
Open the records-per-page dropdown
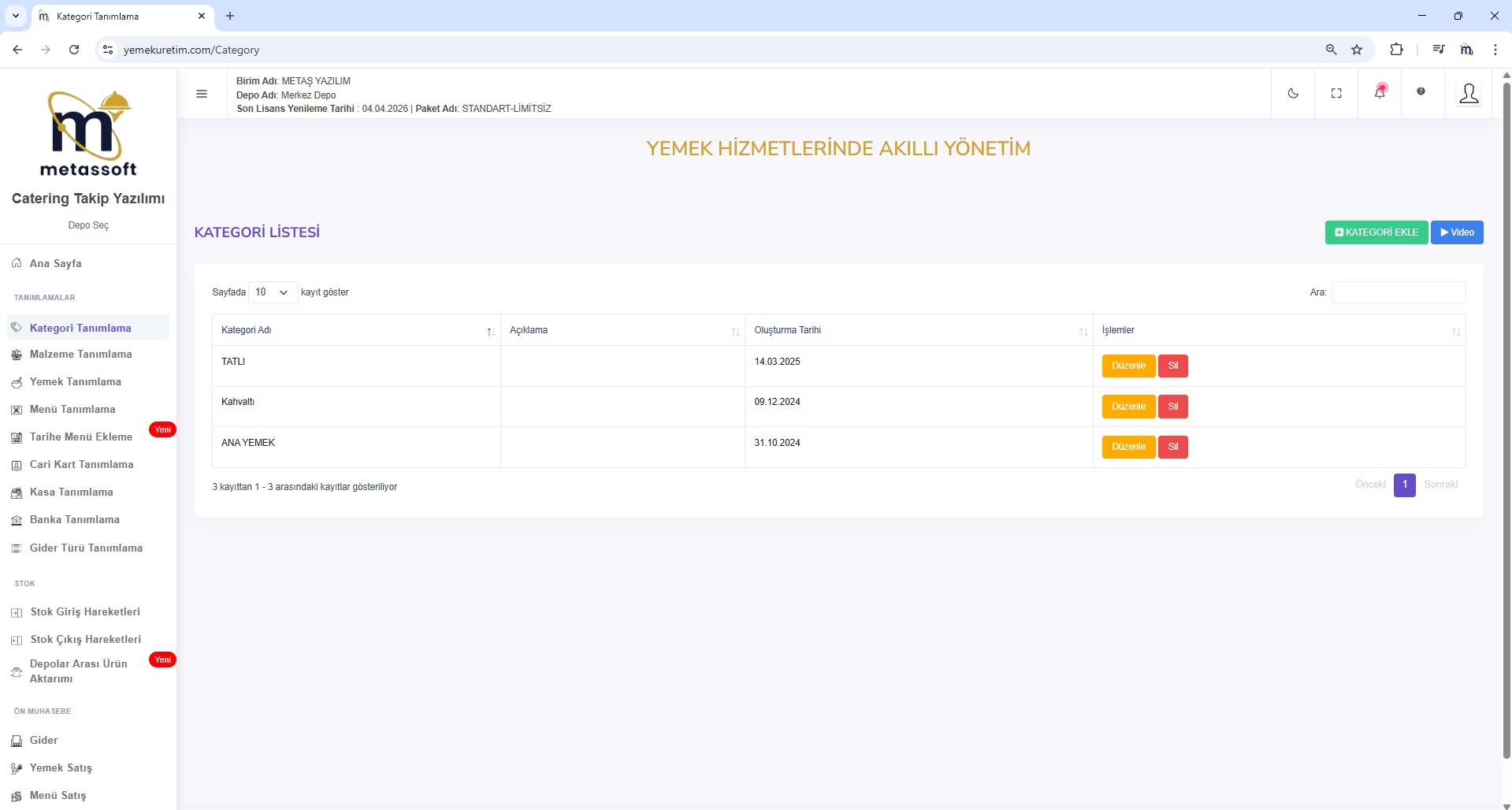[273, 292]
